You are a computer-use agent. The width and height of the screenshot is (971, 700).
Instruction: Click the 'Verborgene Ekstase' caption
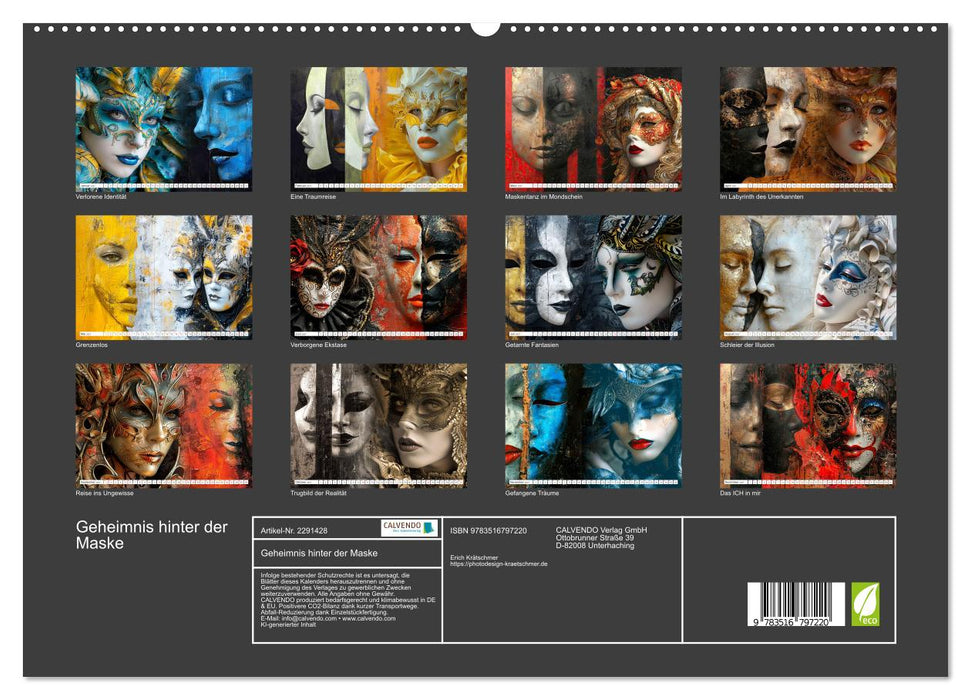pyautogui.click(x=318, y=345)
